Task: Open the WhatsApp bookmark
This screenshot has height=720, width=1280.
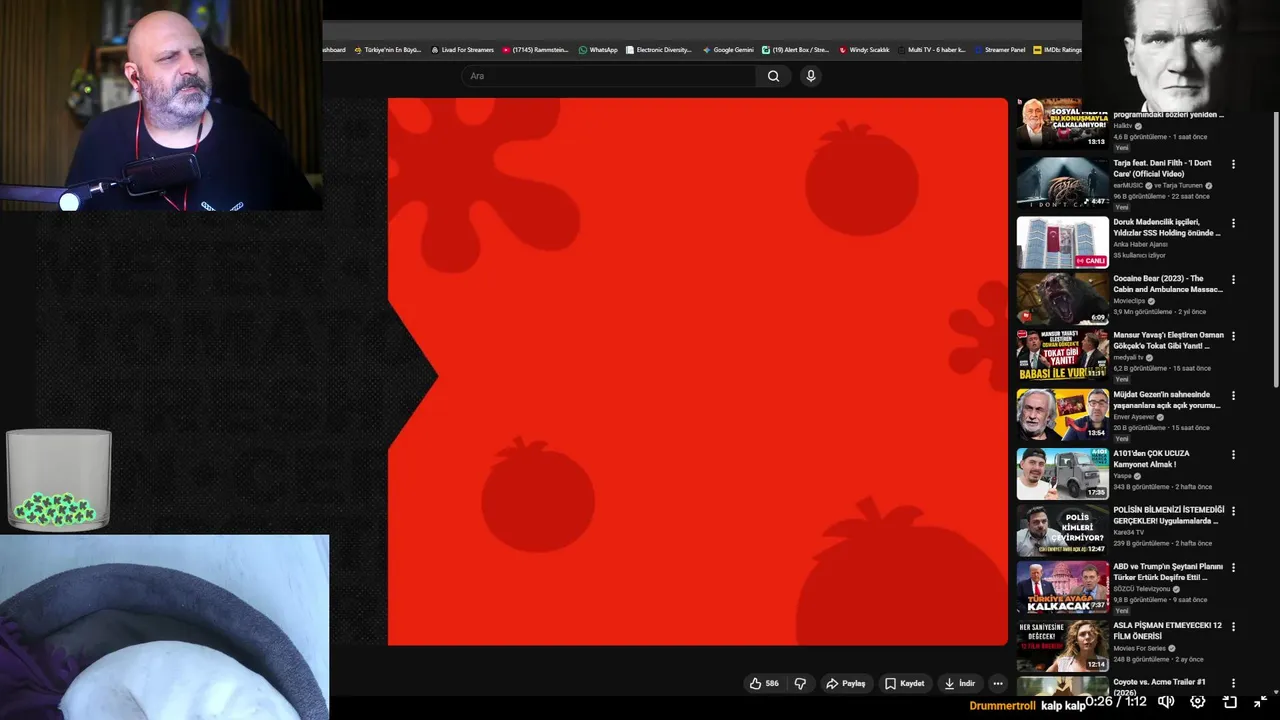Action: click(x=598, y=50)
